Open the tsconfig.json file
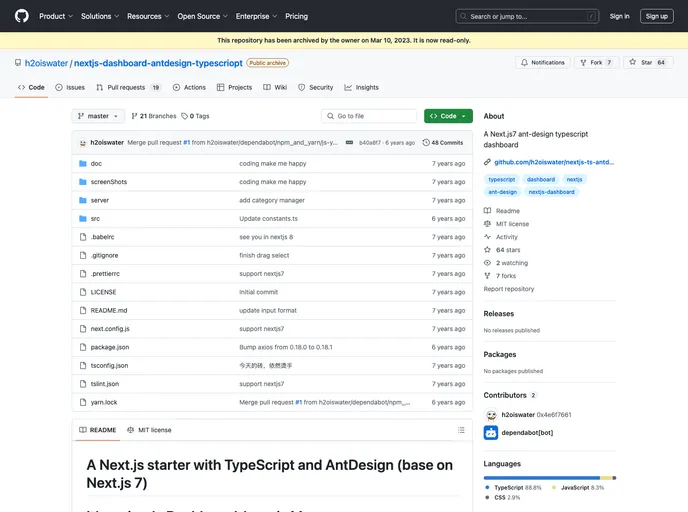This screenshot has width=688, height=512. [109, 366]
